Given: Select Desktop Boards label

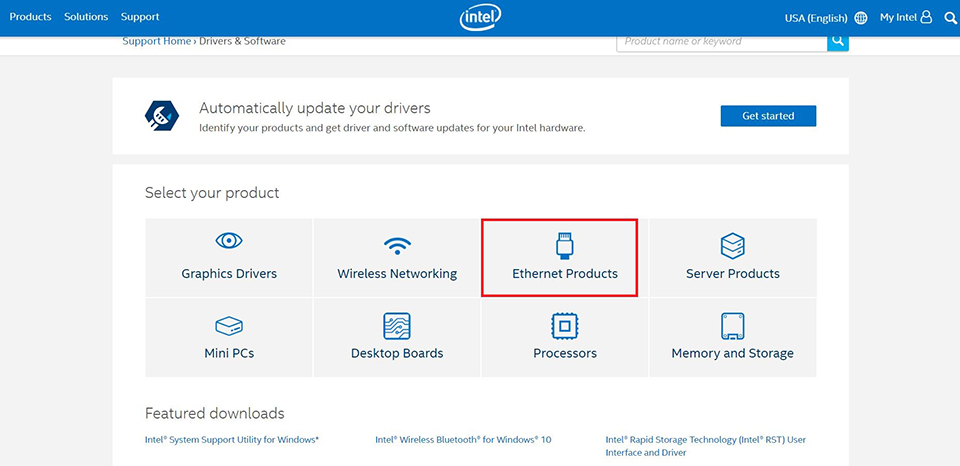Looking at the screenshot, I should click(x=397, y=353).
